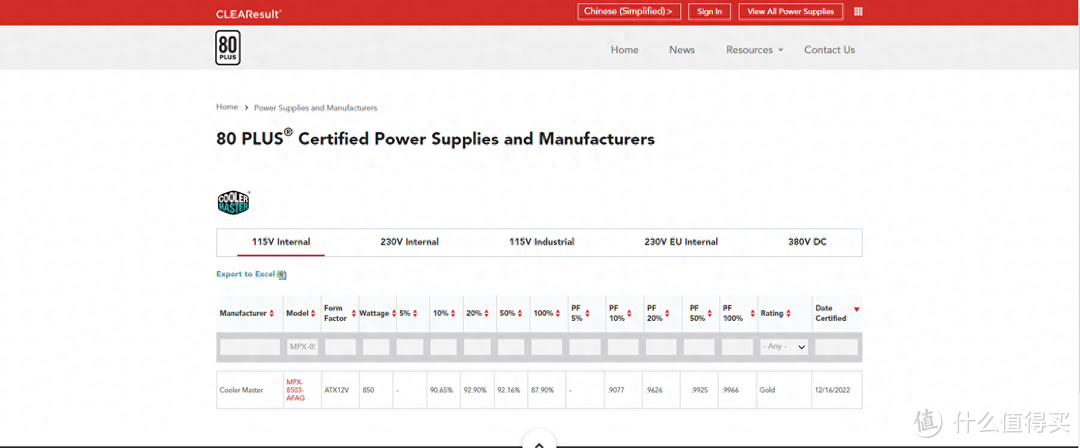Switch language to Chinese (Simplified)
This screenshot has width=1080, height=448.
tap(628, 12)
